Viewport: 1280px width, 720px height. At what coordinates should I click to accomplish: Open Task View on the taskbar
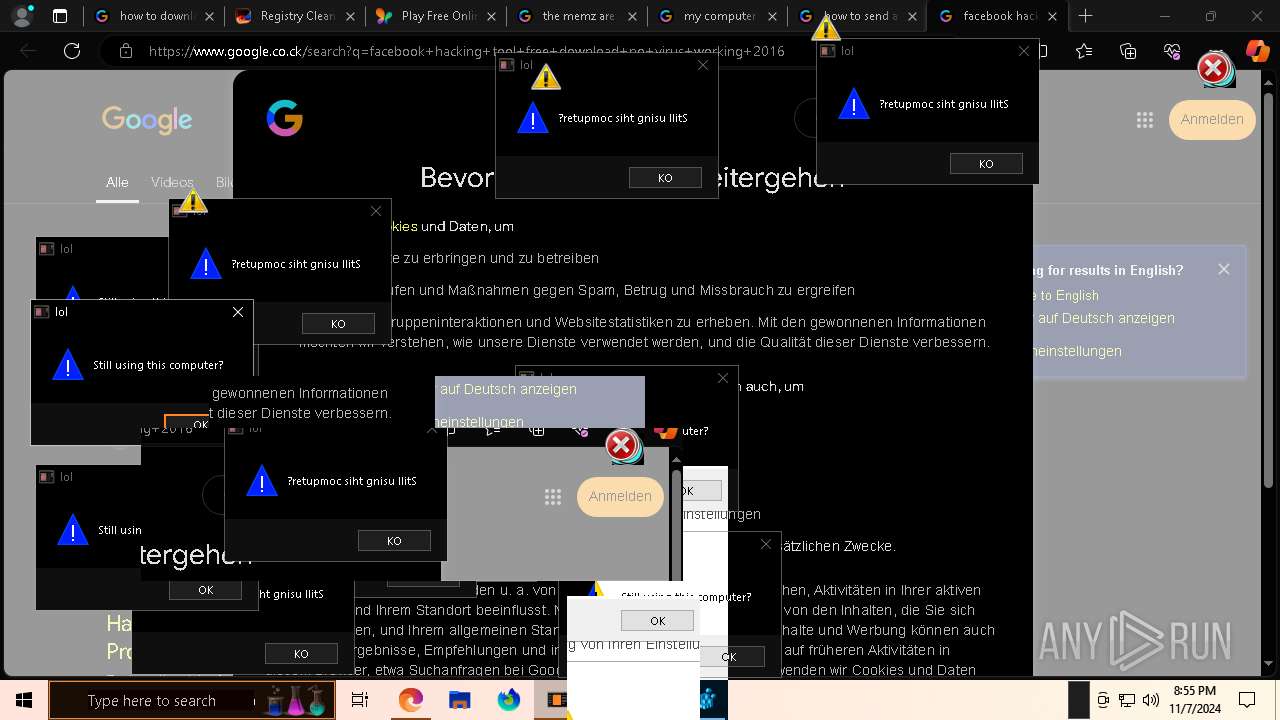coord(360,700)
